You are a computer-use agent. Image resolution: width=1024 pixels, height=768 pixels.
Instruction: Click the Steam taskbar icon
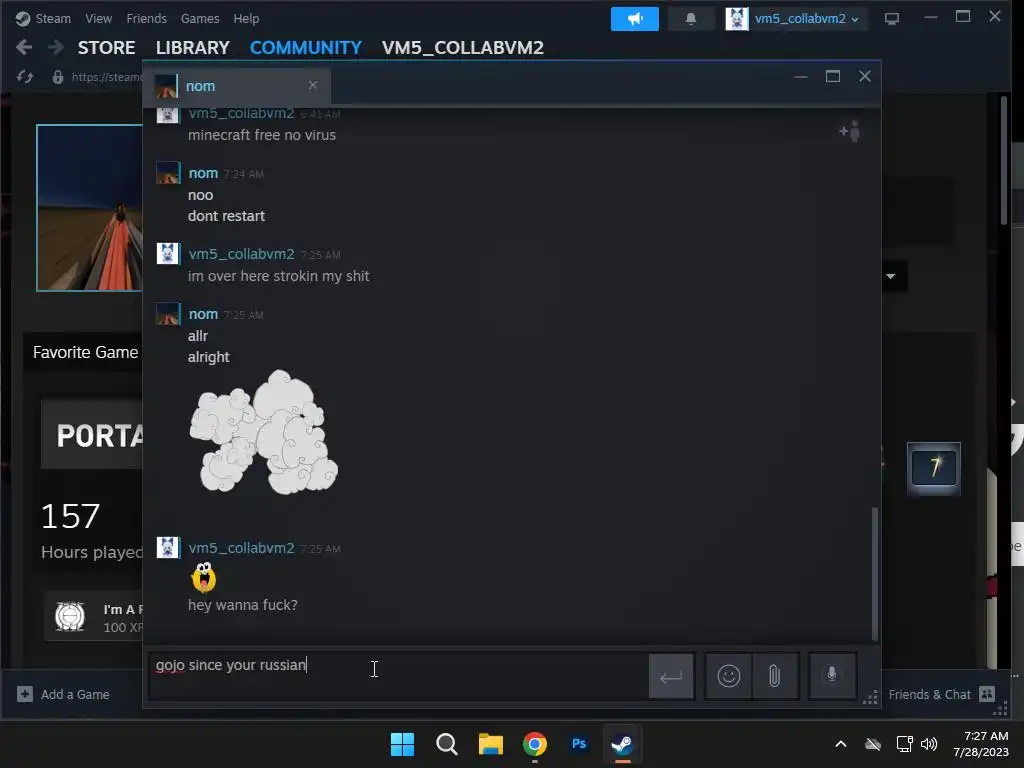tap(622, 744)
